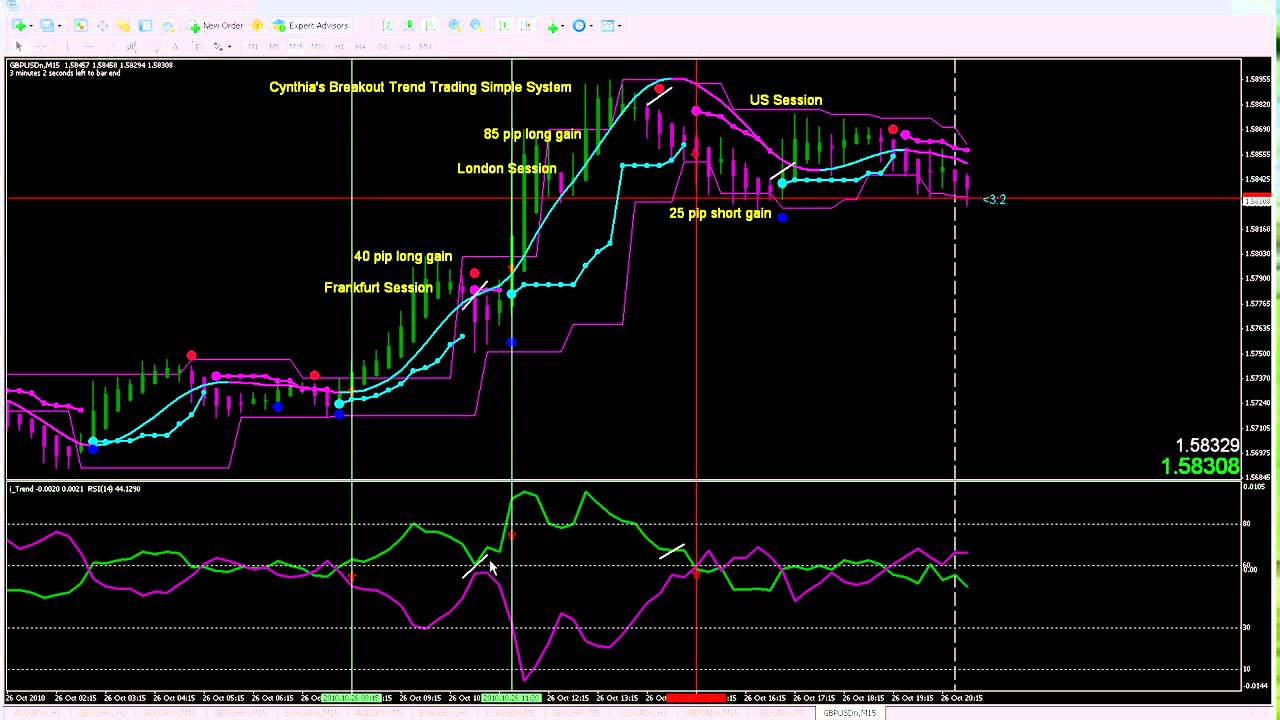Viewport: 1280px width, 720px height.
Task: Expand the Profiles dropdown arrow
Action: [x=59, y=26]
